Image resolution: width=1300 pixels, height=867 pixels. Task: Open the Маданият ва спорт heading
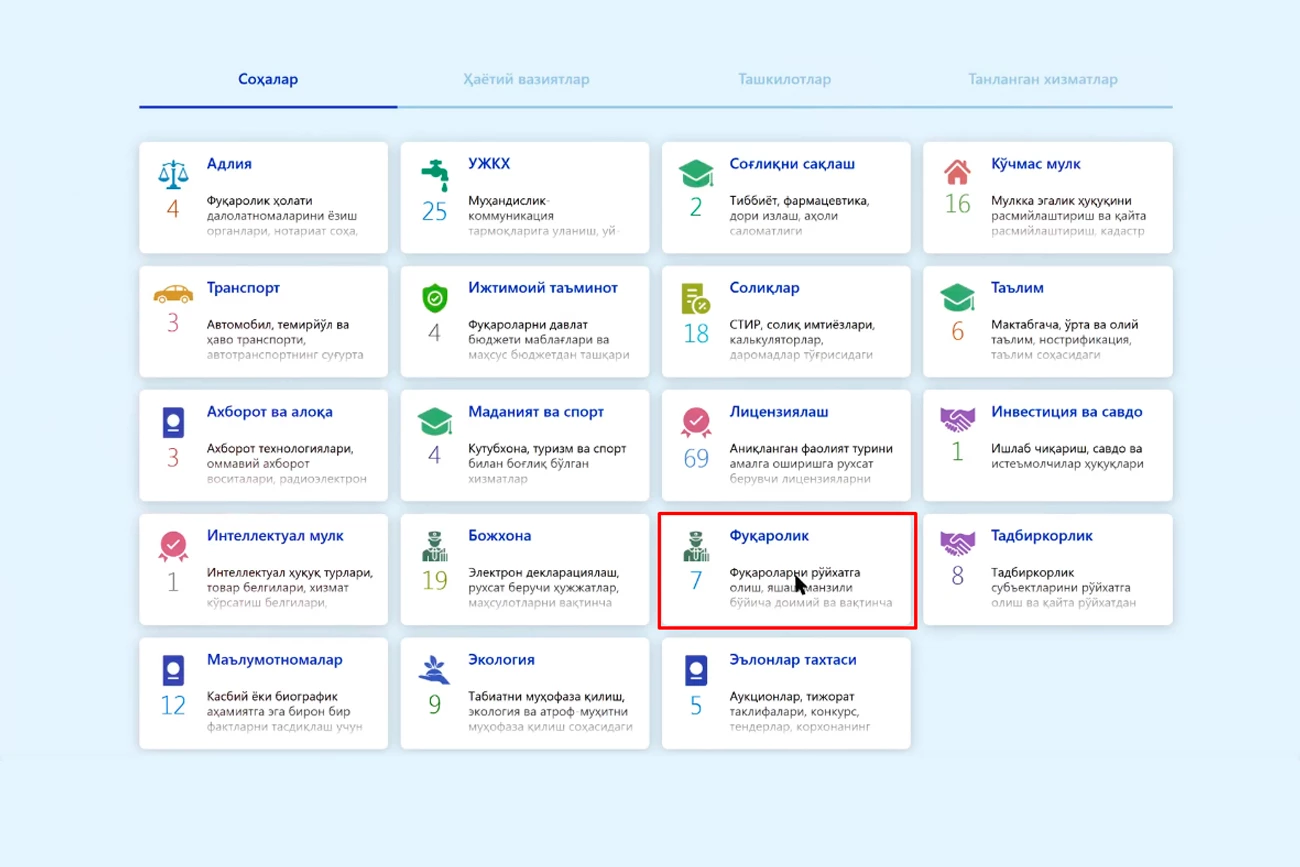(x=536, y=412)
